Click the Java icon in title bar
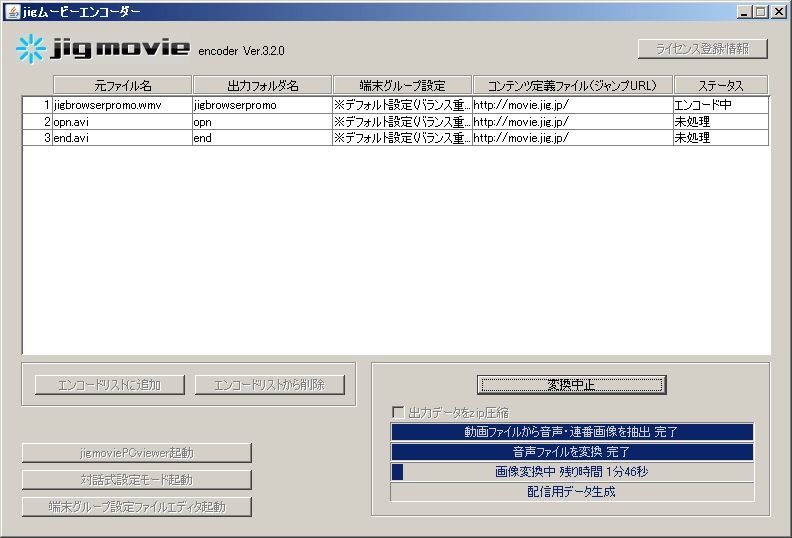792x538 pixels. pyautogui.click(x=11, y=11)
